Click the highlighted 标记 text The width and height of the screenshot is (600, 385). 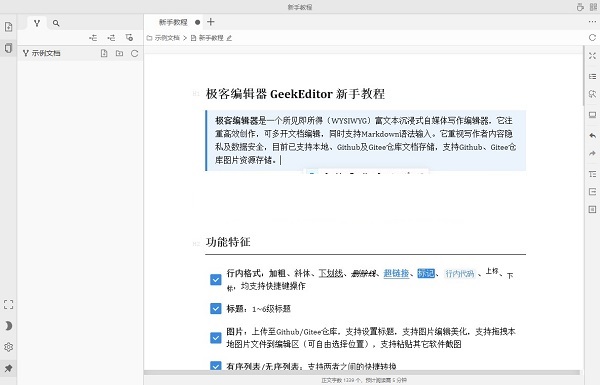point(426,273)
